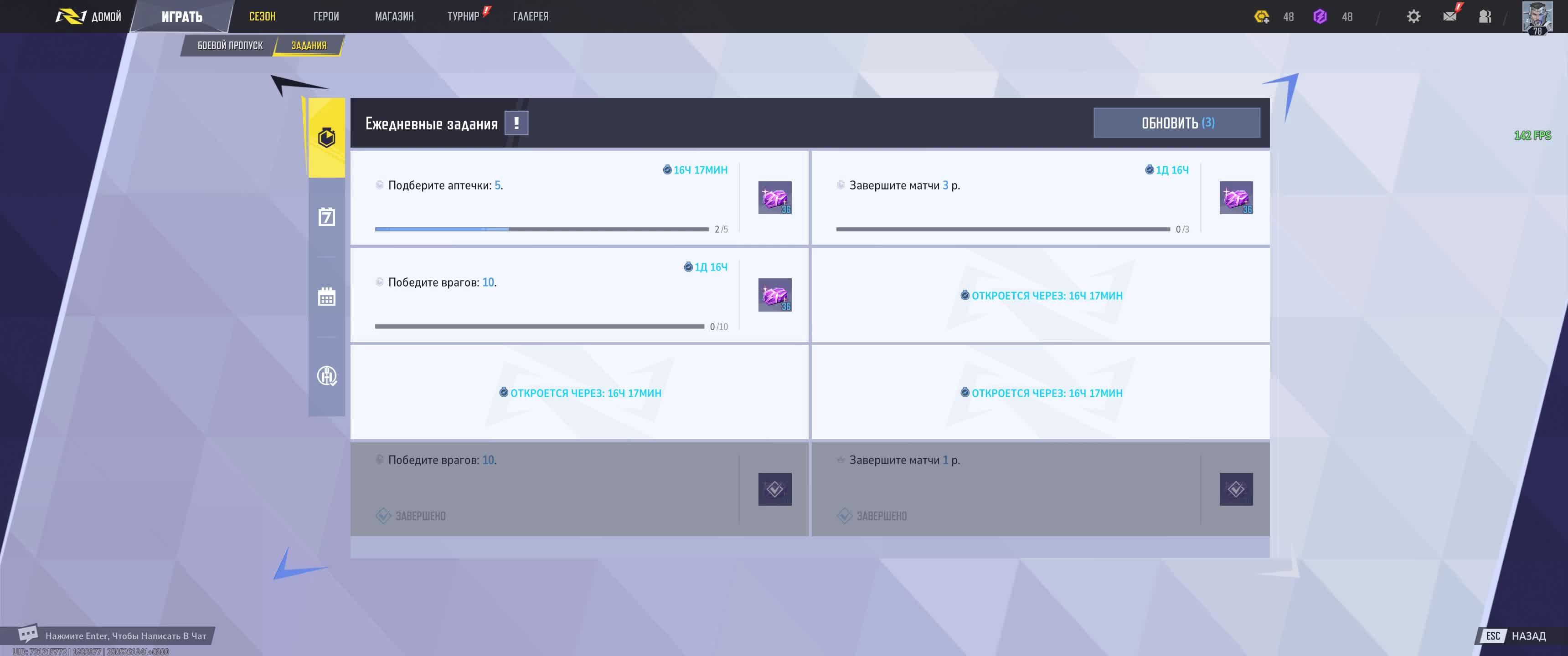Click the daily tasks info exclamation button

pos(516,123)
